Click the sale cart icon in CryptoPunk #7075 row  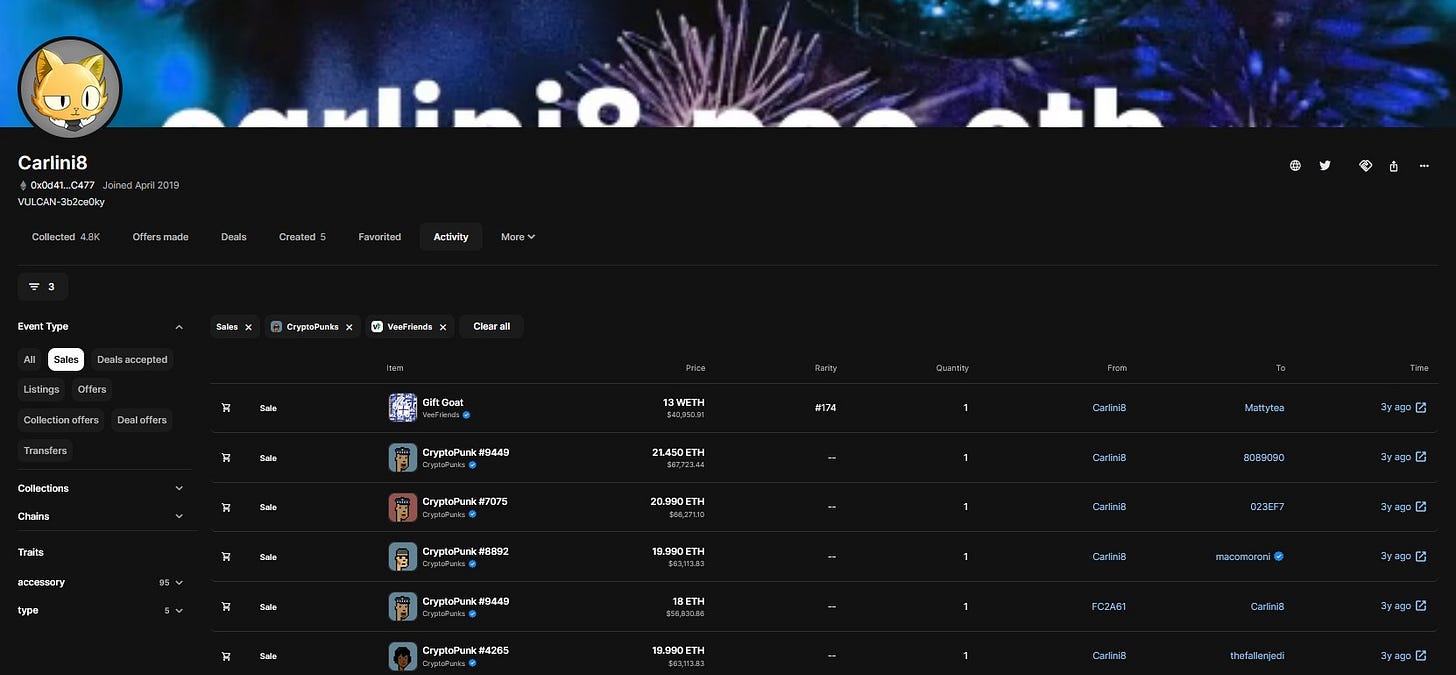(226, 507)
